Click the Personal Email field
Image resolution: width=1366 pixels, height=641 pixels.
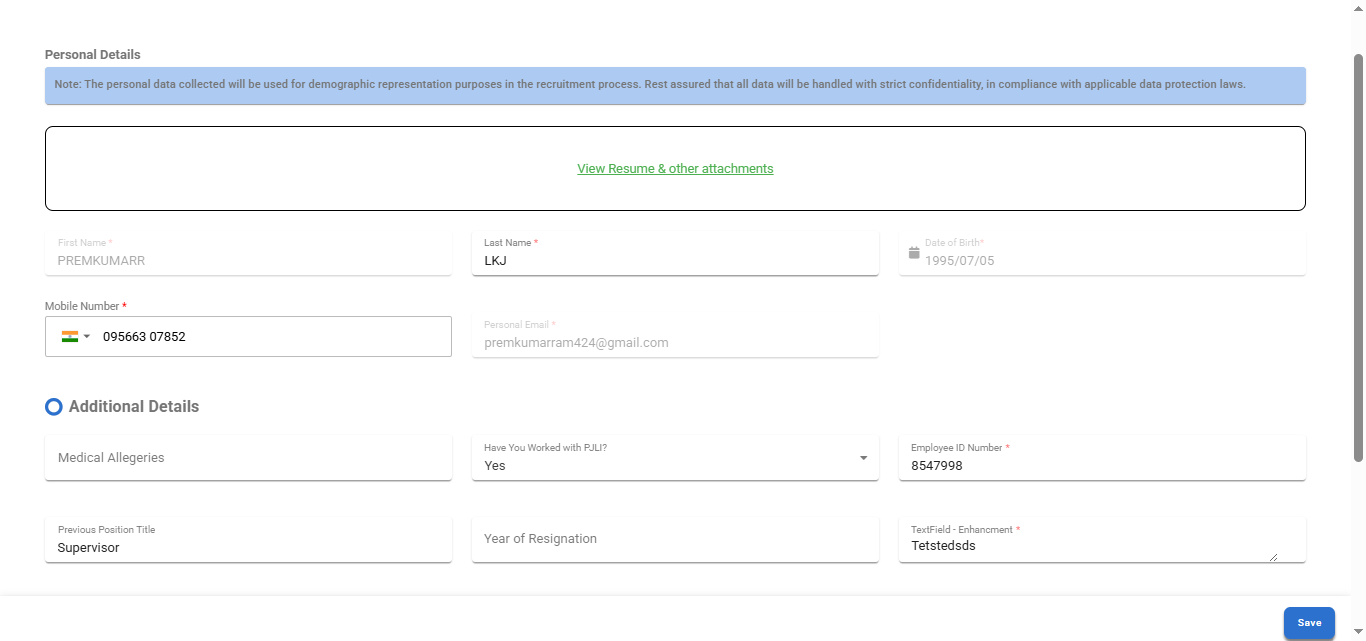tap(674, 342)
